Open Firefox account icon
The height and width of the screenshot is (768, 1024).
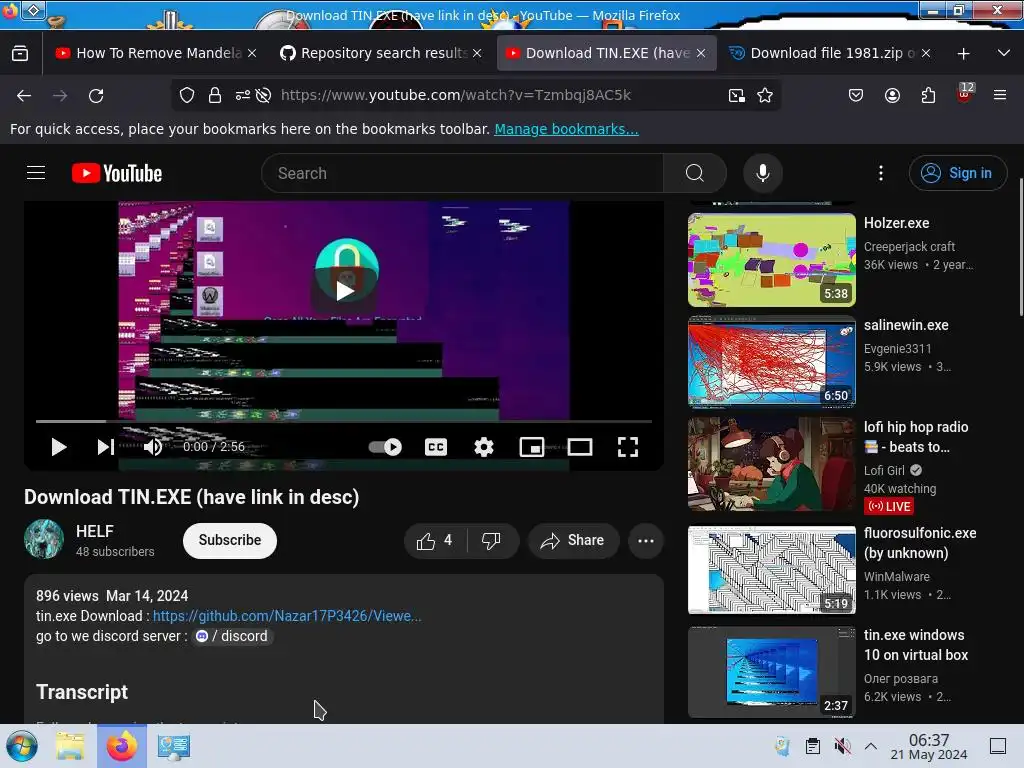pyautogui.click(x=892, y=95)
